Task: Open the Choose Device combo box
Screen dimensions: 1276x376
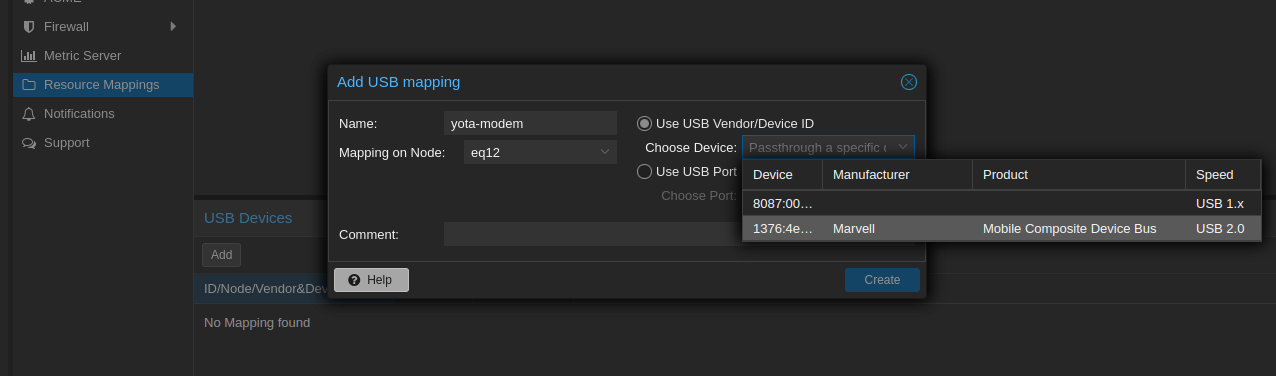Action: click(x=828, y=147)
